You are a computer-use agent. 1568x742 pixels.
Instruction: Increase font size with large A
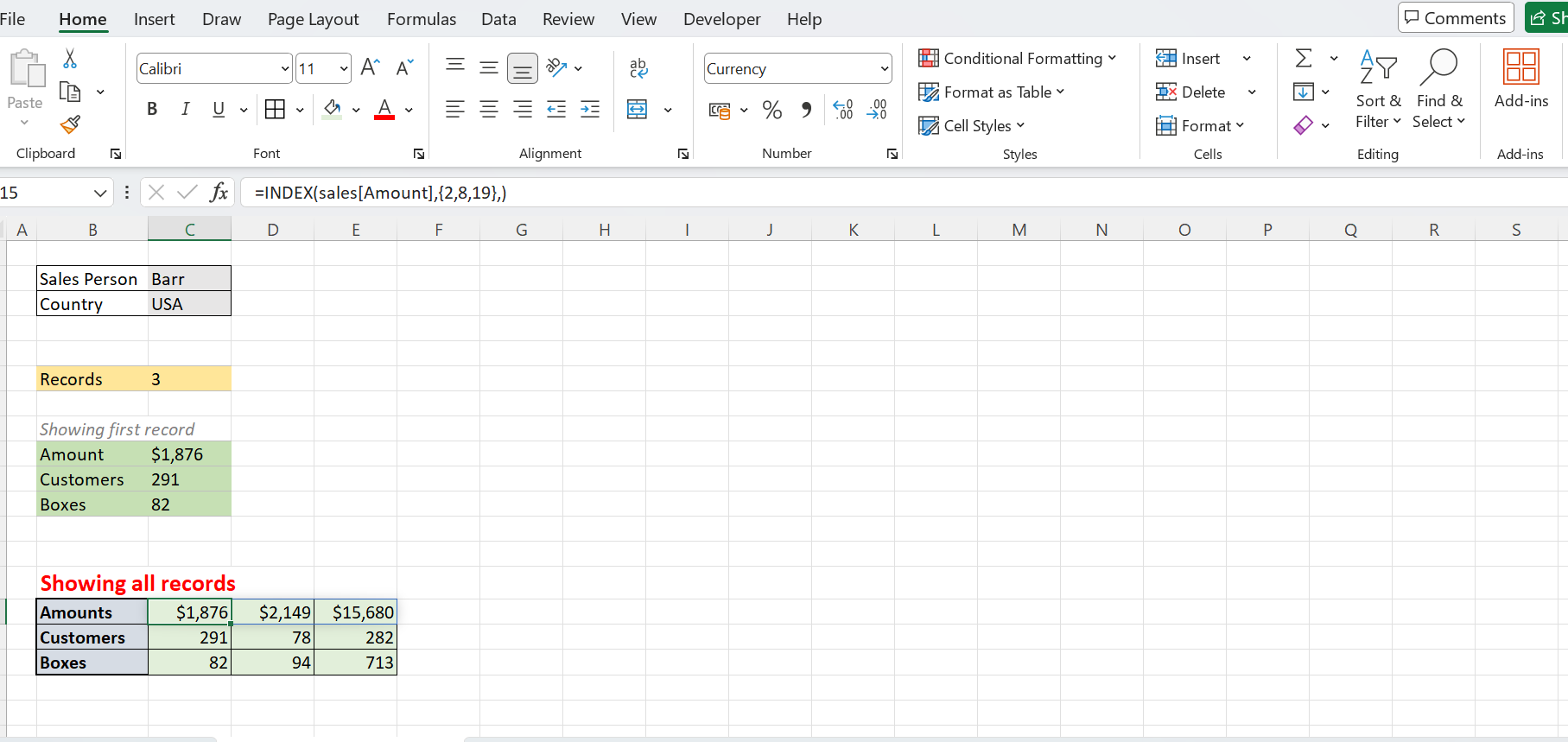pyautogui.click(x=370, y=68)
